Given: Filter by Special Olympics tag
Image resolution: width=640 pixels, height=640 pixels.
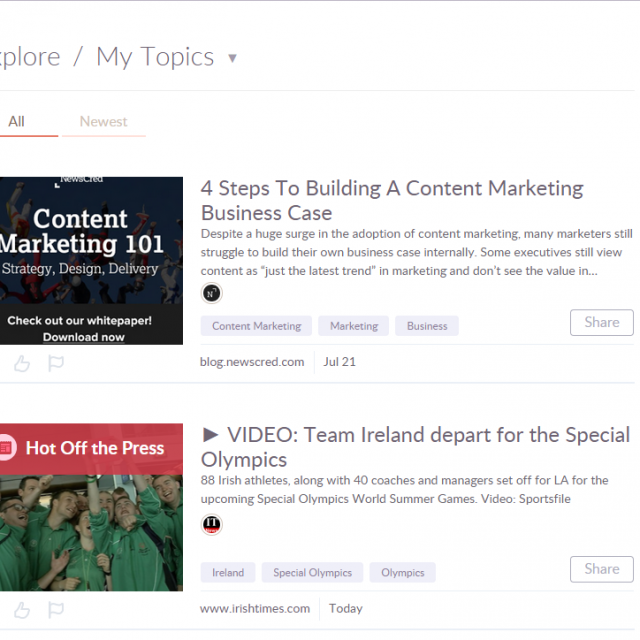Looking at the screenshot, I should pos(312,572).
